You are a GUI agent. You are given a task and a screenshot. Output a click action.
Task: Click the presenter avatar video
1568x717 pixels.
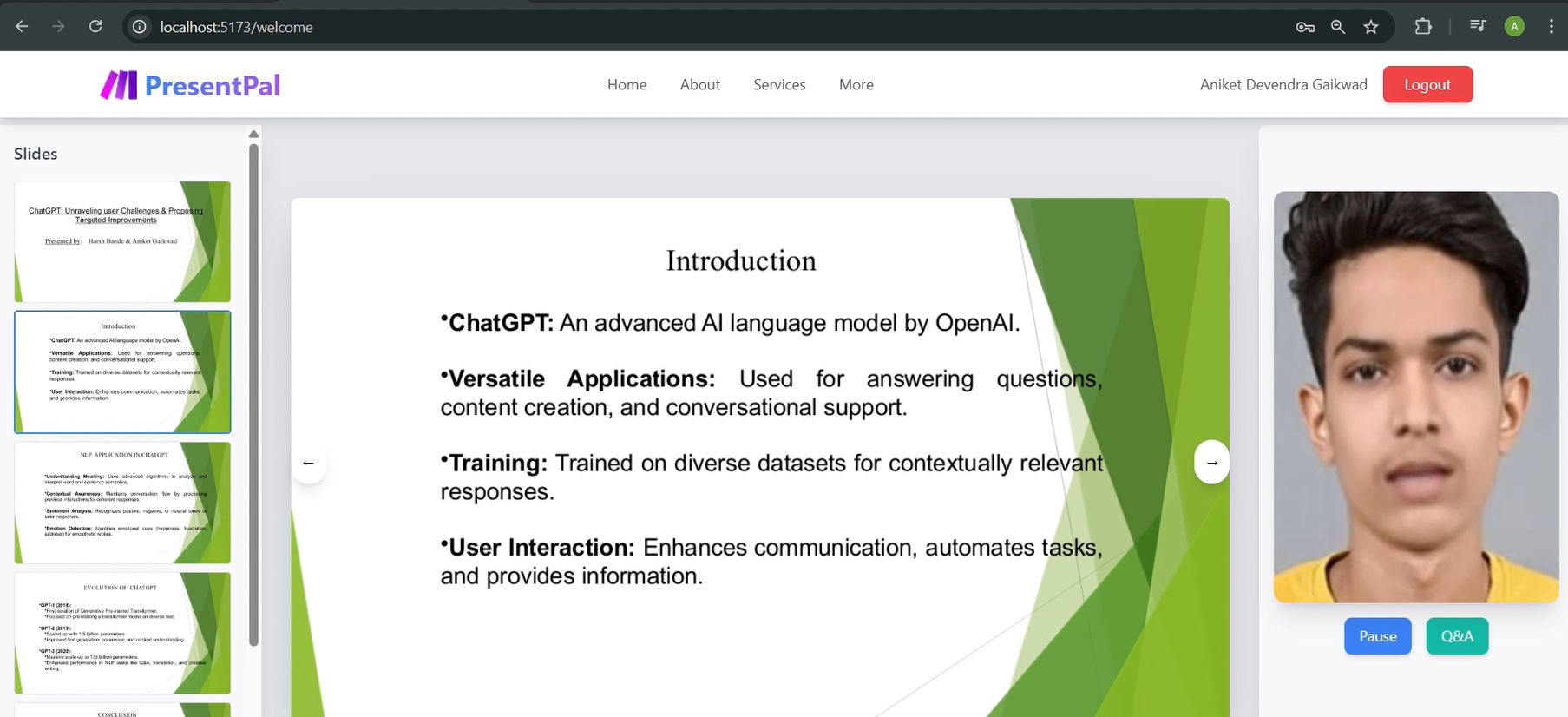pos(1416,397)
